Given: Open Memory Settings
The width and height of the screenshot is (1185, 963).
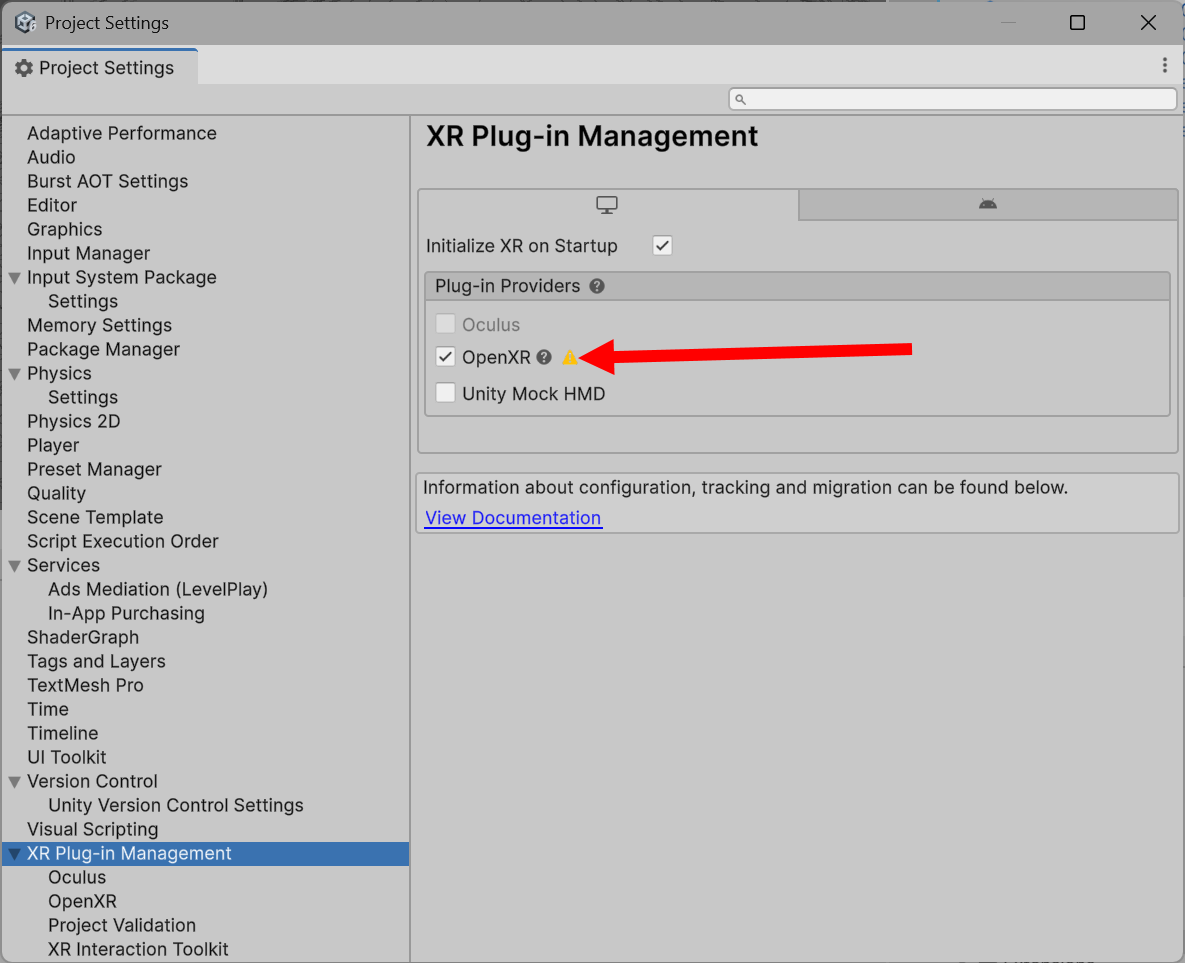Looking at the screenshot, I should coord(100,325).
